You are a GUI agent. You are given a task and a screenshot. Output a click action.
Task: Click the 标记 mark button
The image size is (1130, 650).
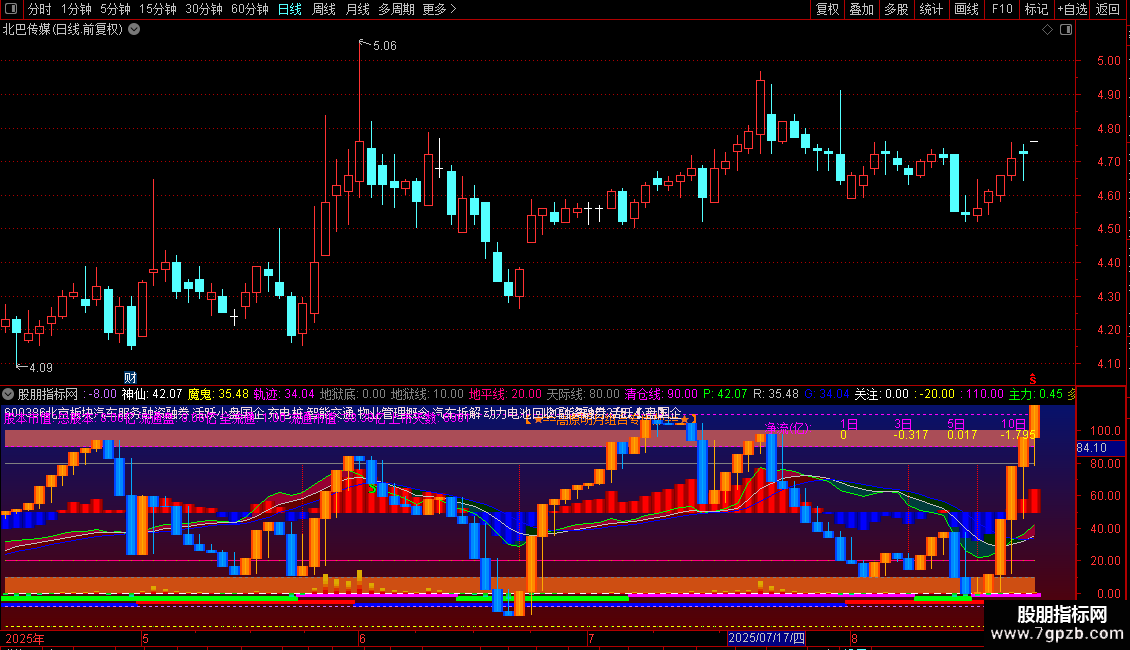pos(1036,9)
